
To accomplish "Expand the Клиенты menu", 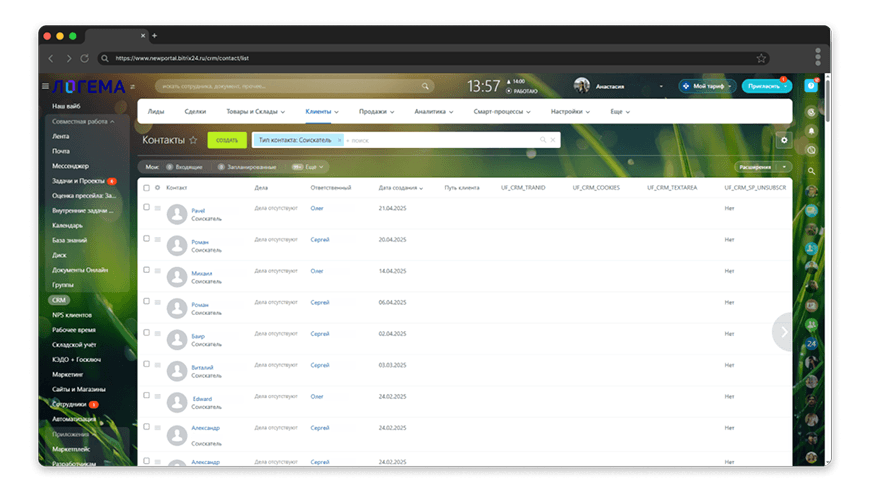I will pyautogui.click(x=322, y=112).
